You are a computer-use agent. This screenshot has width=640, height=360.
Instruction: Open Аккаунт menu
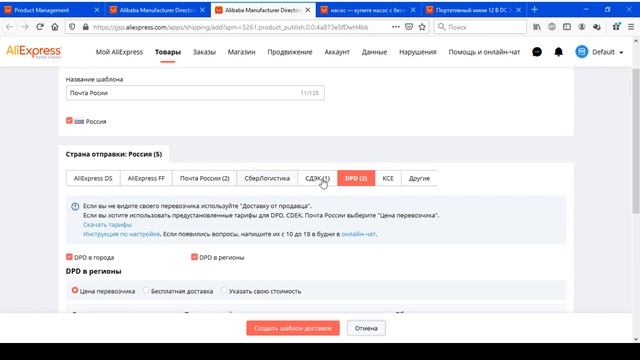tap(337, 52)
